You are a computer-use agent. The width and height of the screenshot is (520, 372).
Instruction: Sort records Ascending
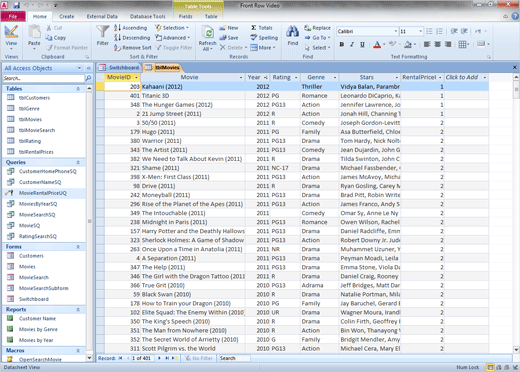(130, 28)
